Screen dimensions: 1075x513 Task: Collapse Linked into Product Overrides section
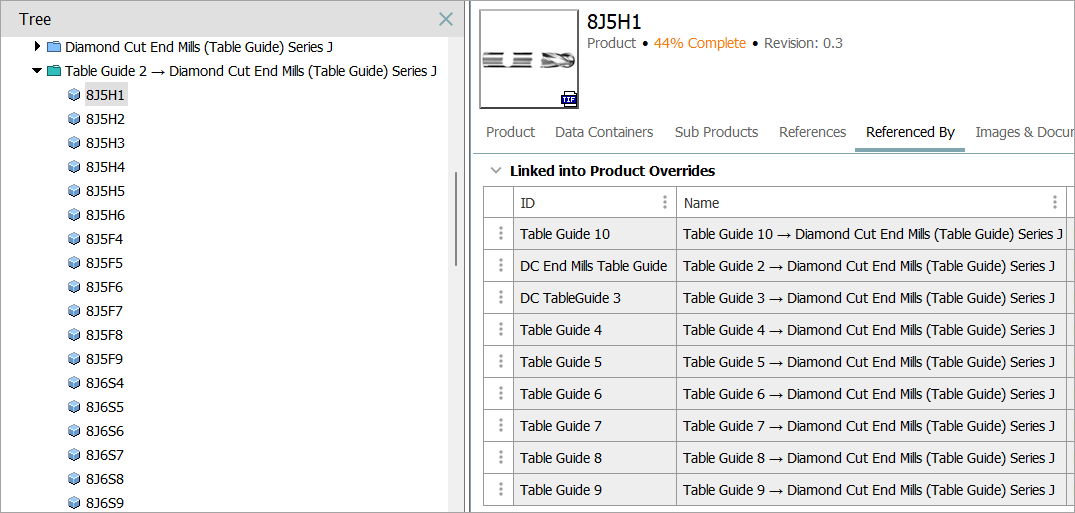tap(494, 171)
